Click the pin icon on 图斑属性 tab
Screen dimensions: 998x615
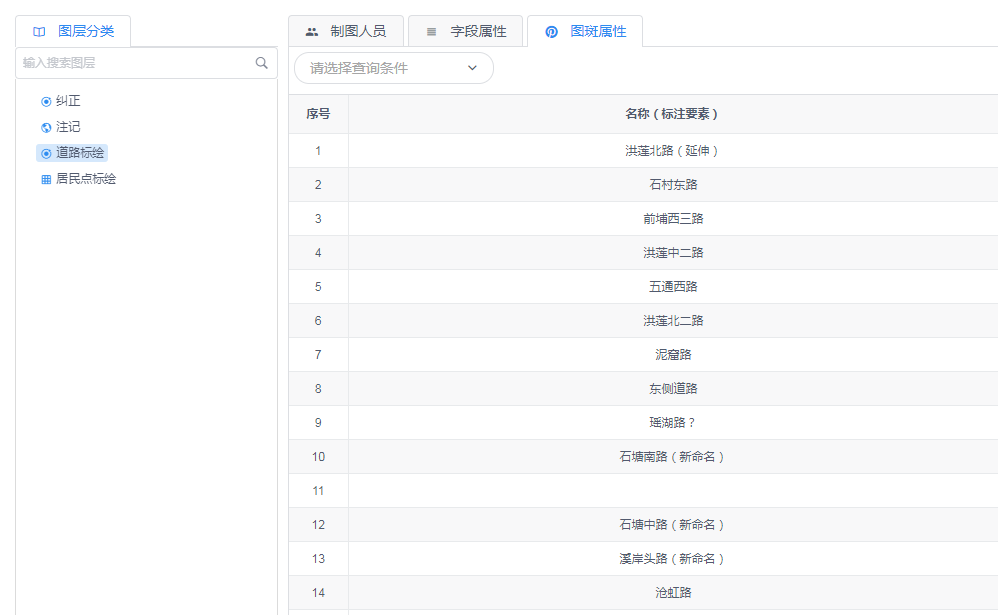coord(552,31)
